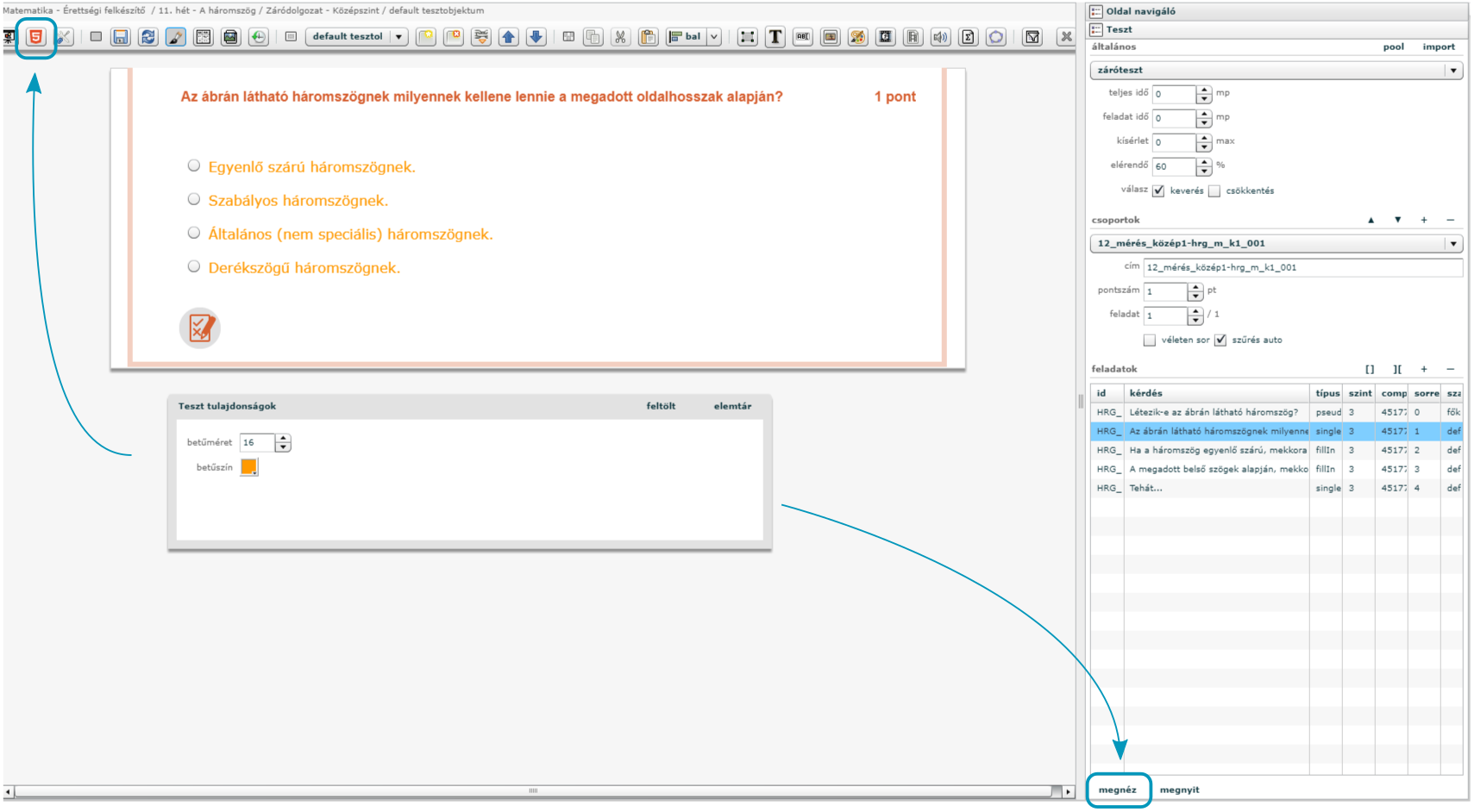Open the 'default tesztol' dropdown
This screenshot has height=812, width=1474.
tap(398, 37)
